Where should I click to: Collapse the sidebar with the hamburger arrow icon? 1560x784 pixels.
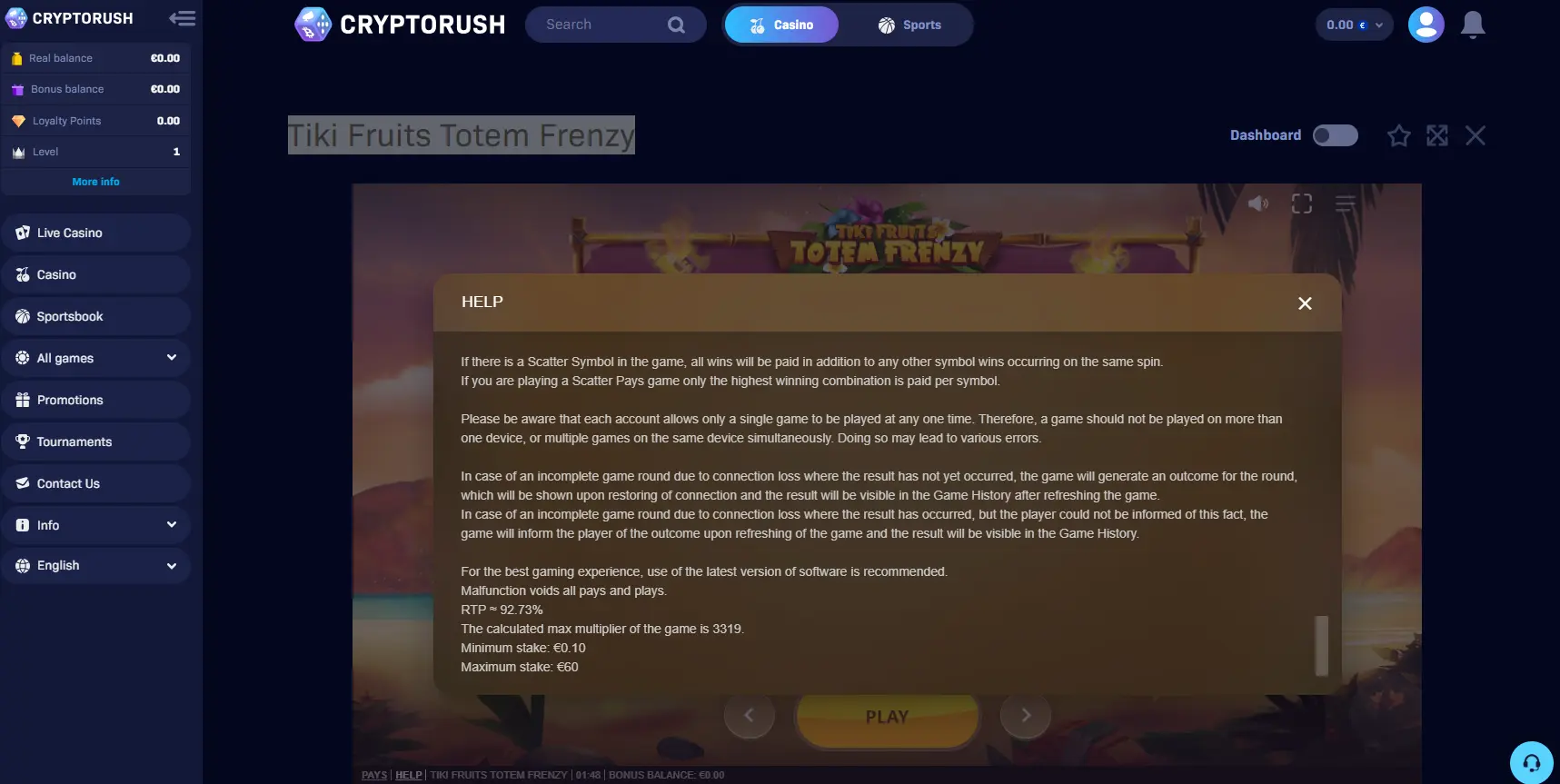coord(182,18)
